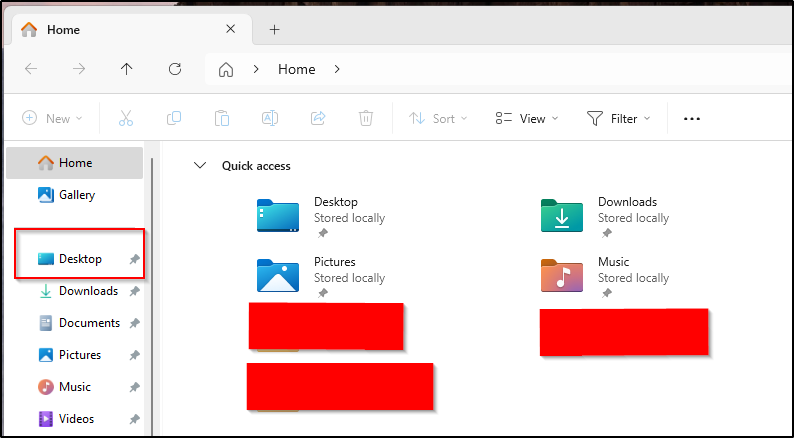This screenshot has height=438, width=794.
Task: Click the Share icon in toolbar
Action: click(318, 118)
